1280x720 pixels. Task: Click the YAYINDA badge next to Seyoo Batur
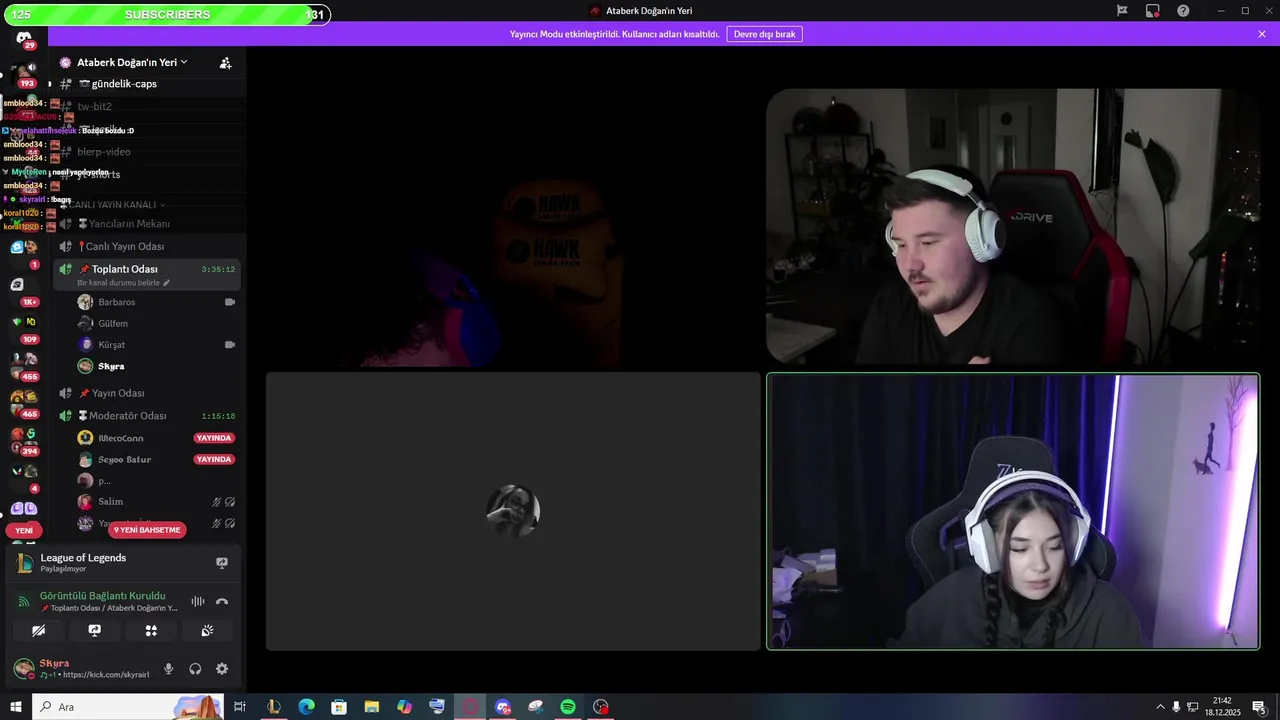click(x=214, y=460)
